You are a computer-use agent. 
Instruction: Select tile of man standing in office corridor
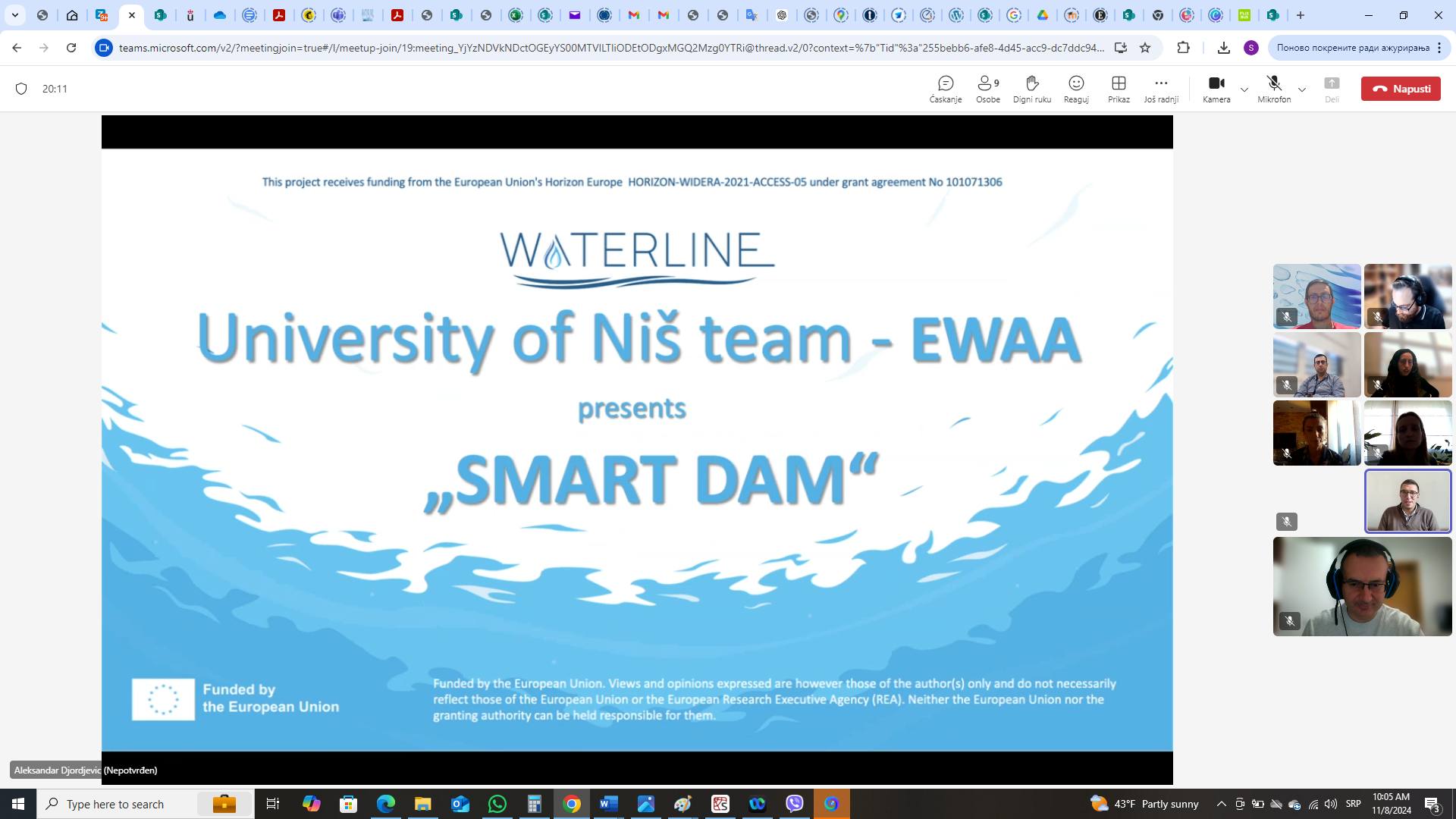(x=1317, y=365)
